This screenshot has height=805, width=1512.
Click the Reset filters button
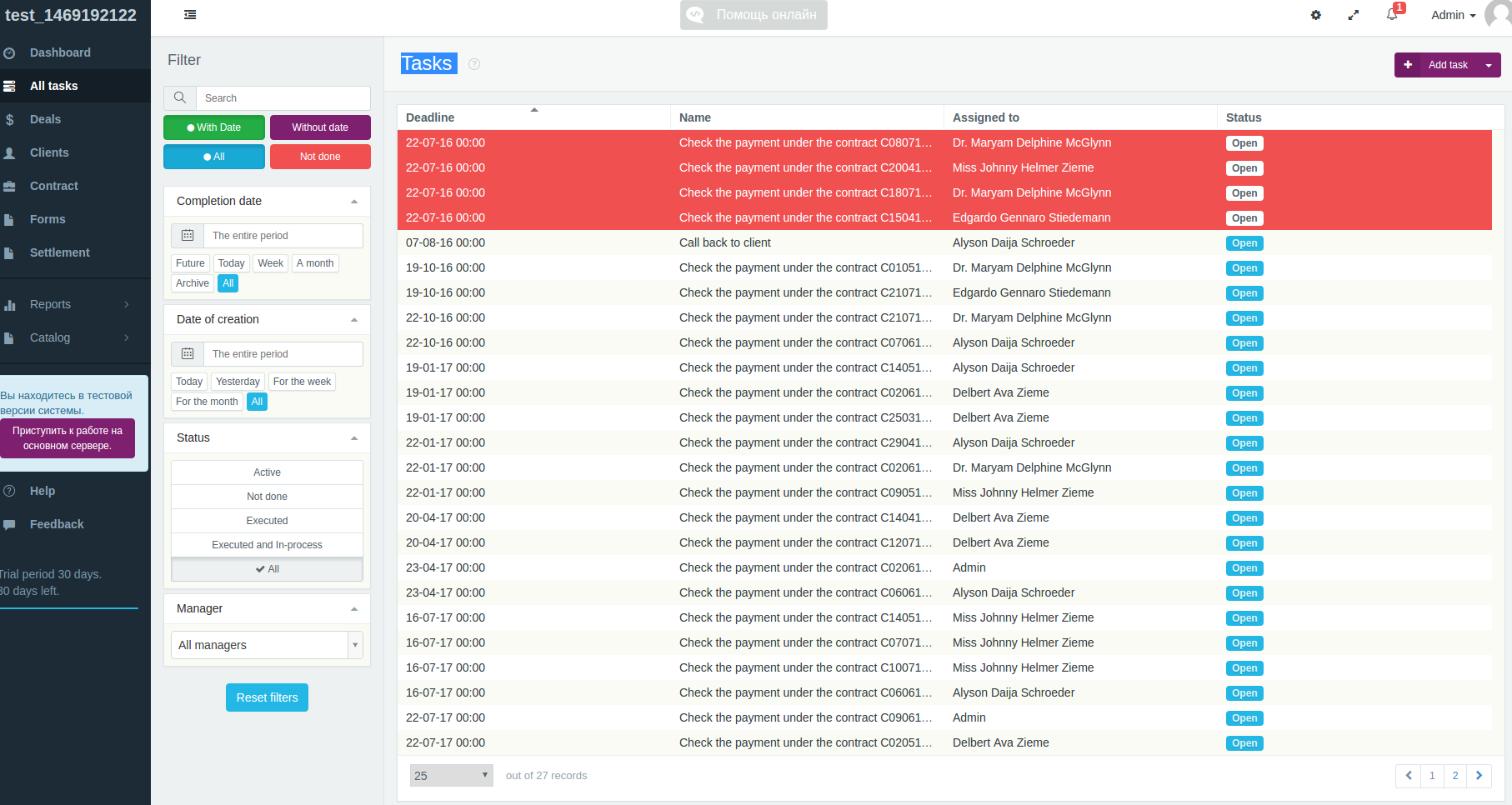pos(267,697)
